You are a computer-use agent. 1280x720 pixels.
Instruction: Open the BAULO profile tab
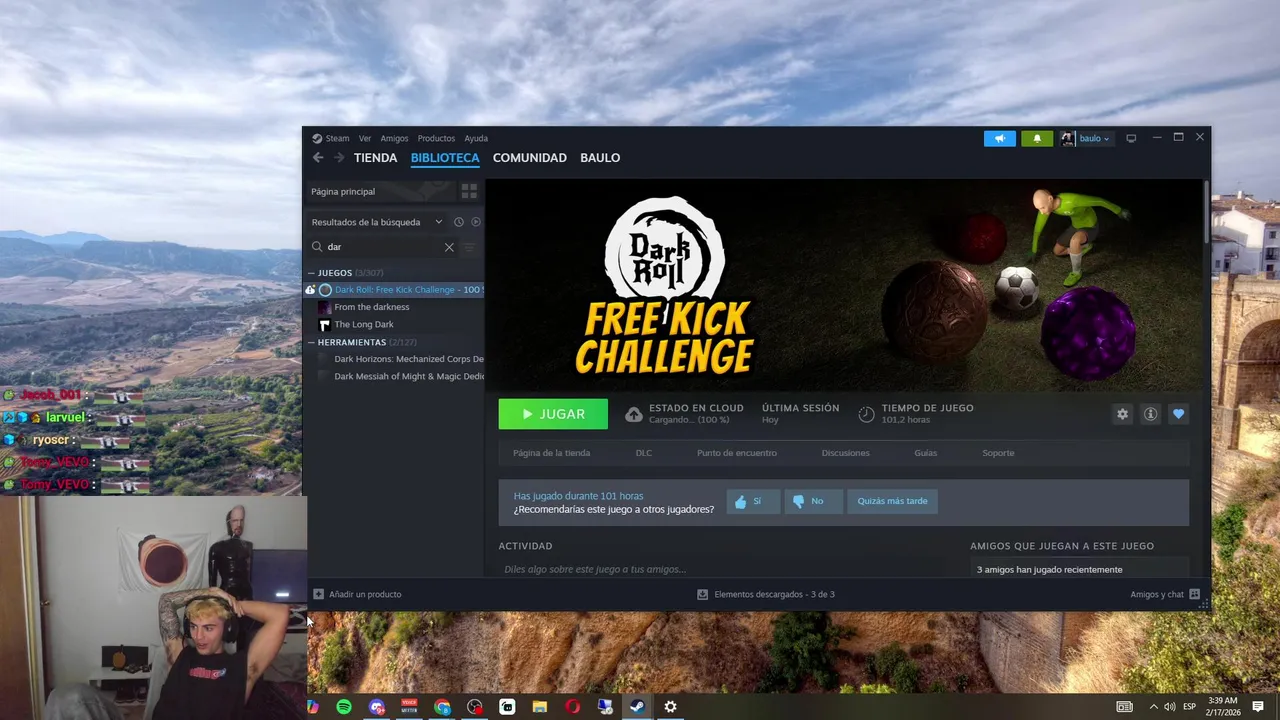(x=600, y=158)
